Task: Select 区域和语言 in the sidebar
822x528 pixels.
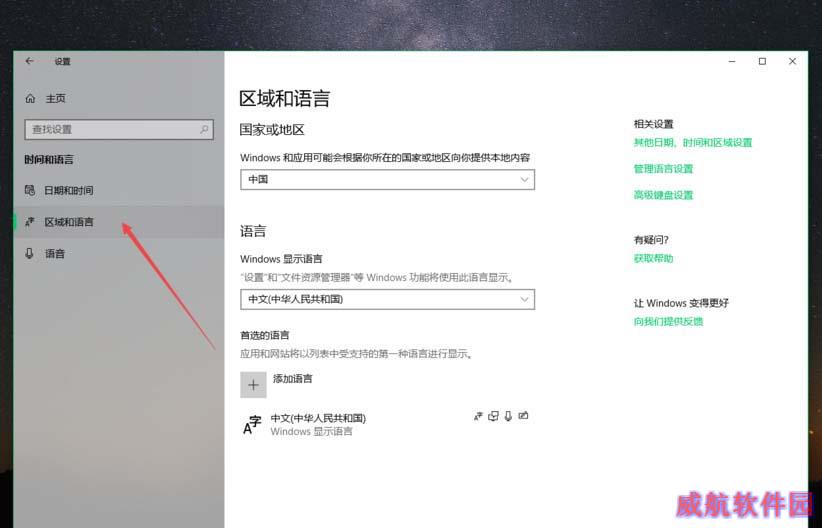Action: point(119,222)
